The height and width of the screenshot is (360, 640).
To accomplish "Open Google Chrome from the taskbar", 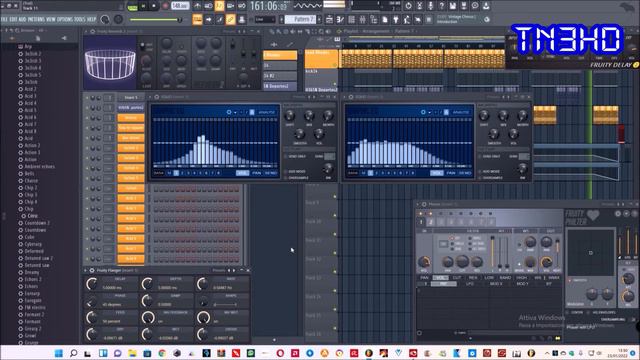I will pos(162,353).
